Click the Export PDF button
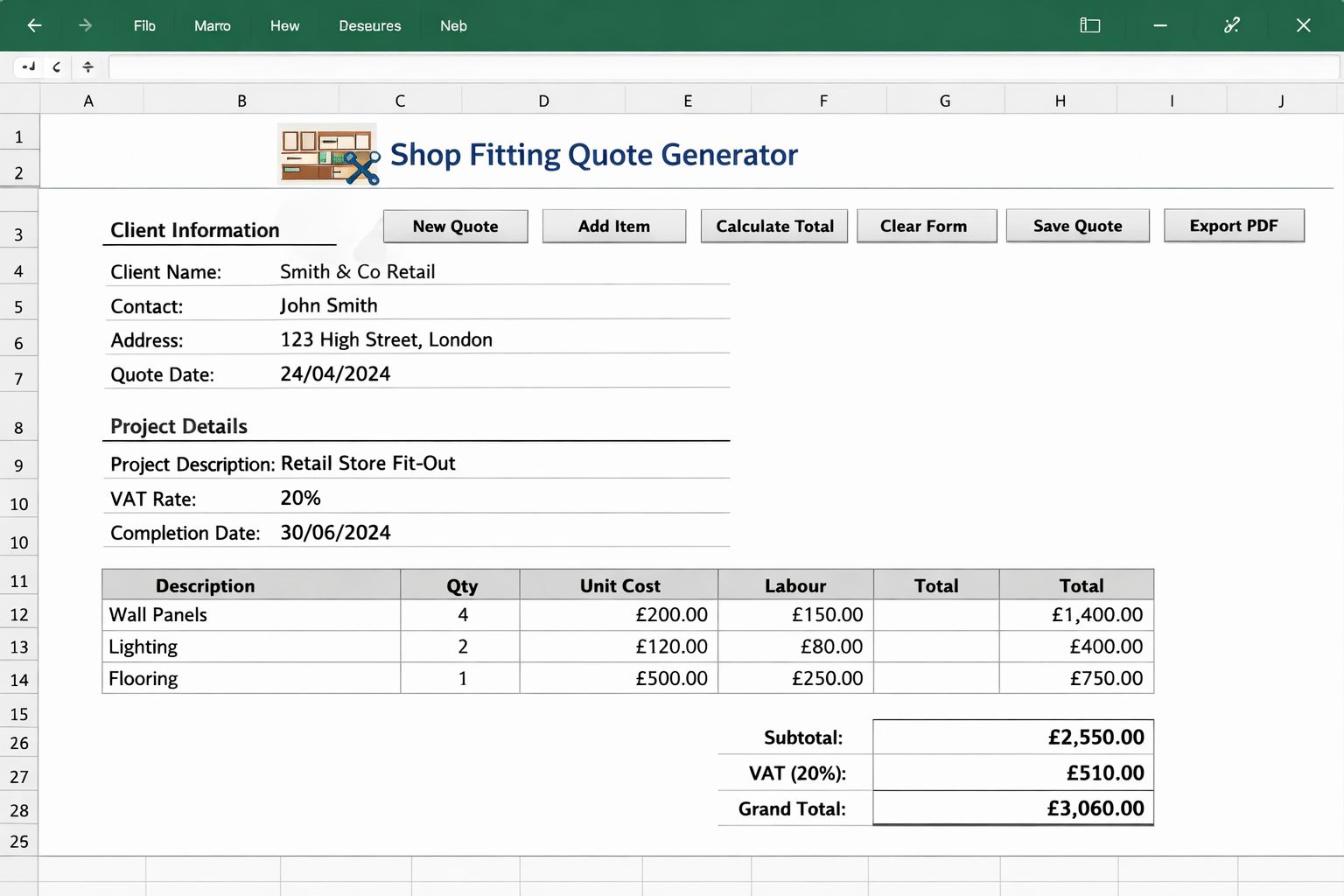The width and height of the screenshot is (1344, 896). tap(1234, 226)
